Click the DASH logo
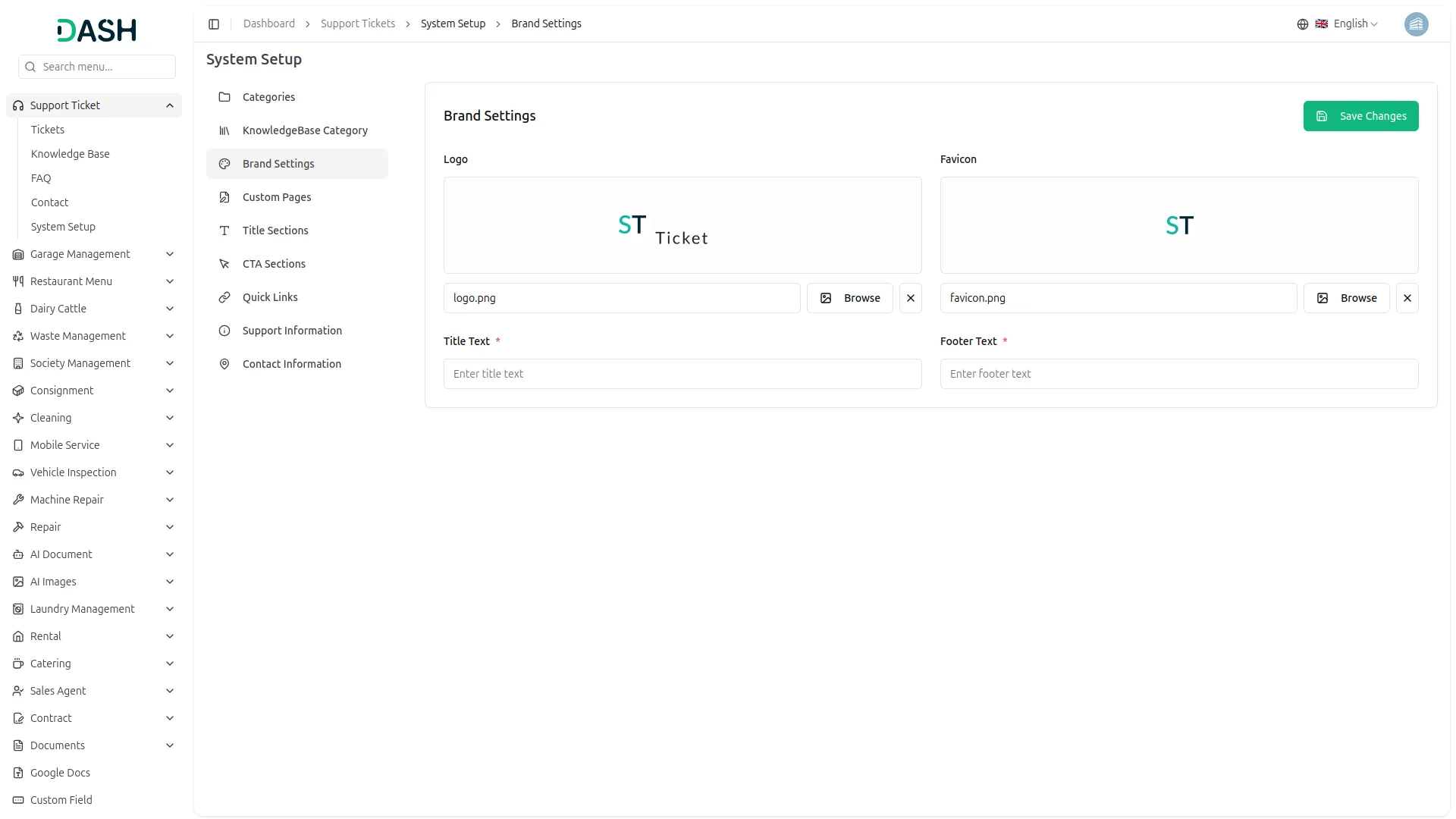 pyautogui.click(x=97, y=30)
